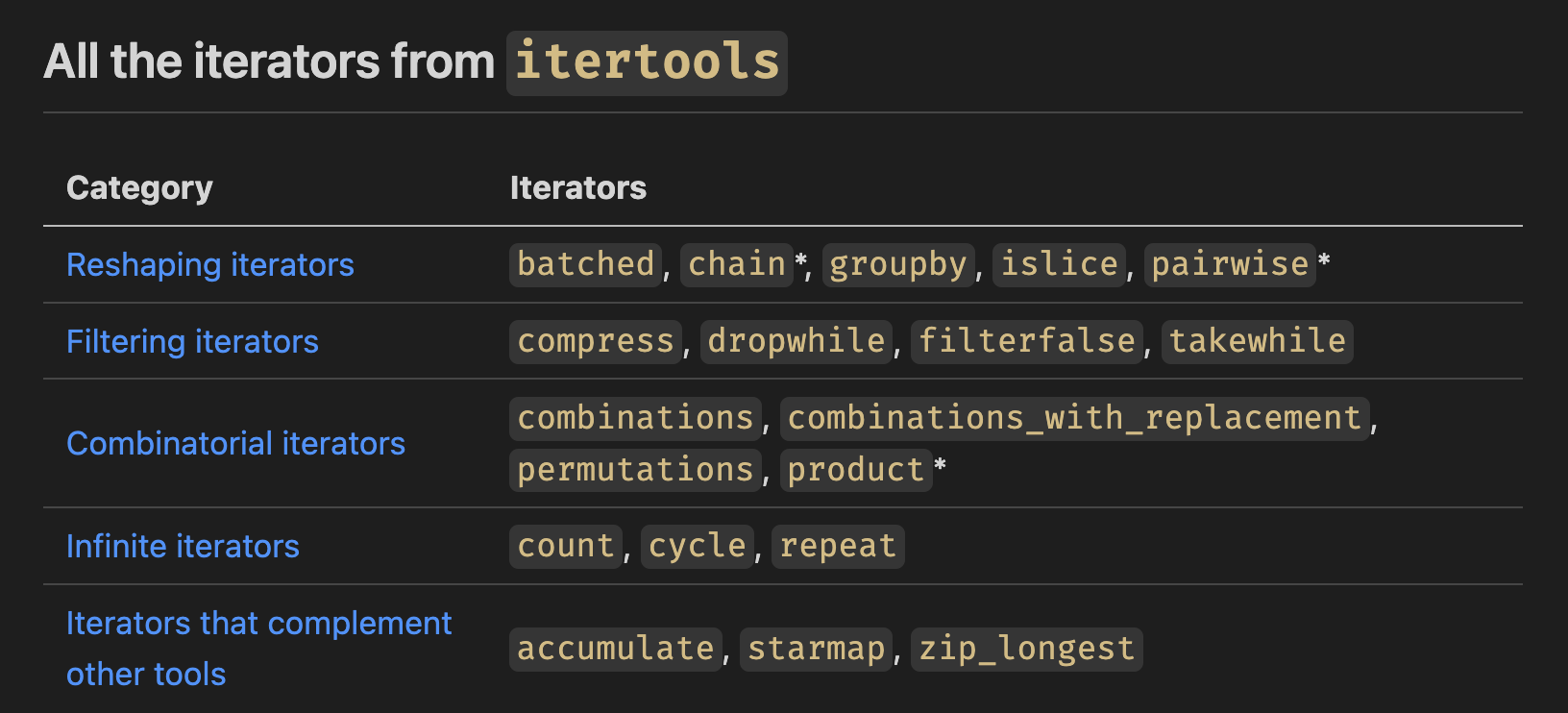
Task: Click the batched code label
Action: point(585,264)
